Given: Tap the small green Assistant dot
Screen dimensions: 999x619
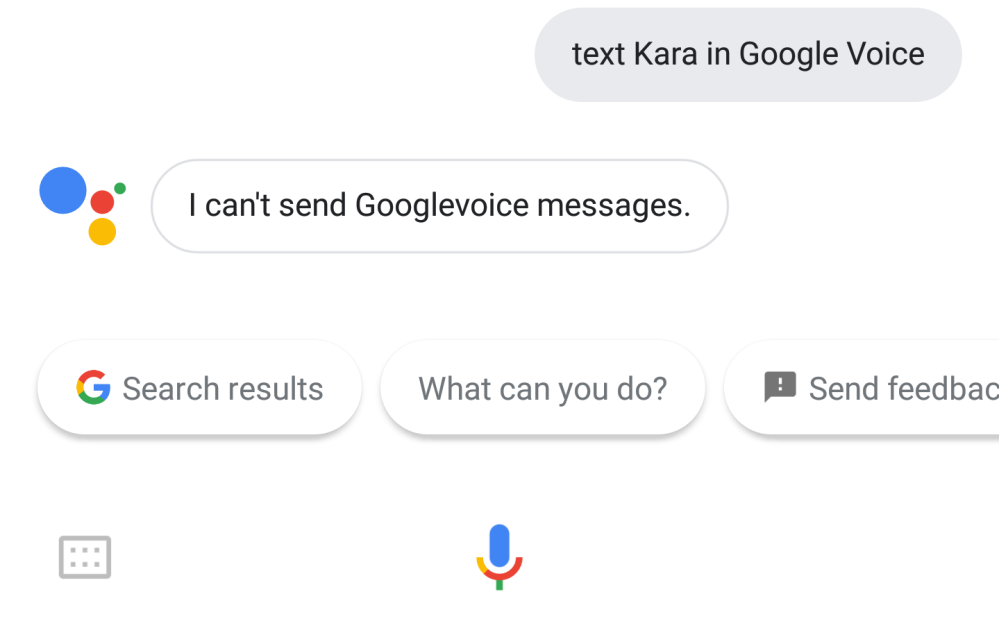Looking at the screenshot, I should pos(120,187).
